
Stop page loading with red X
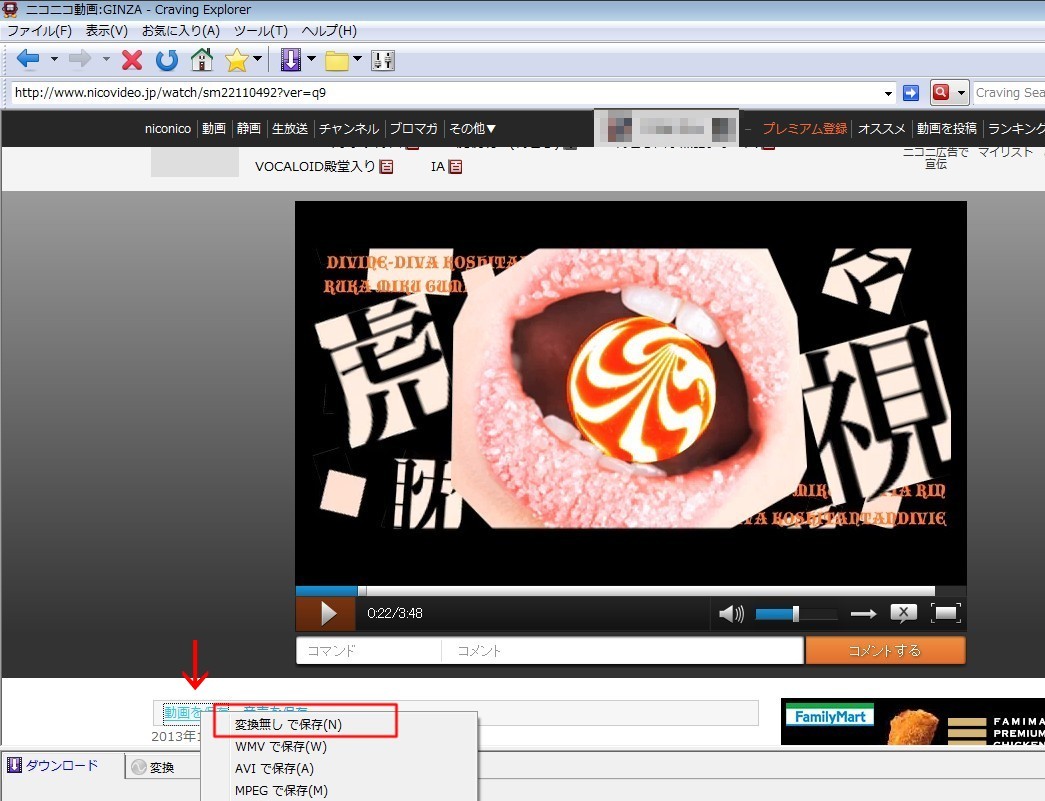(132, 60)
